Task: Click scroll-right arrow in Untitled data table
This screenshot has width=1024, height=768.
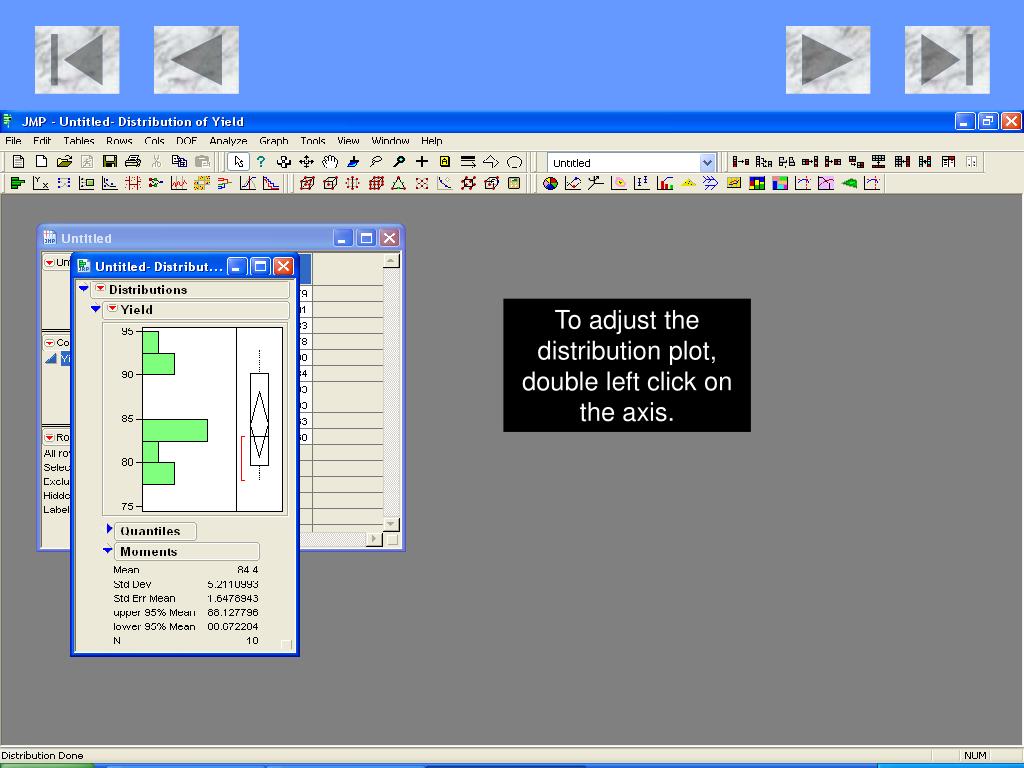Action: pyautogui.click(x=374, y=539)
